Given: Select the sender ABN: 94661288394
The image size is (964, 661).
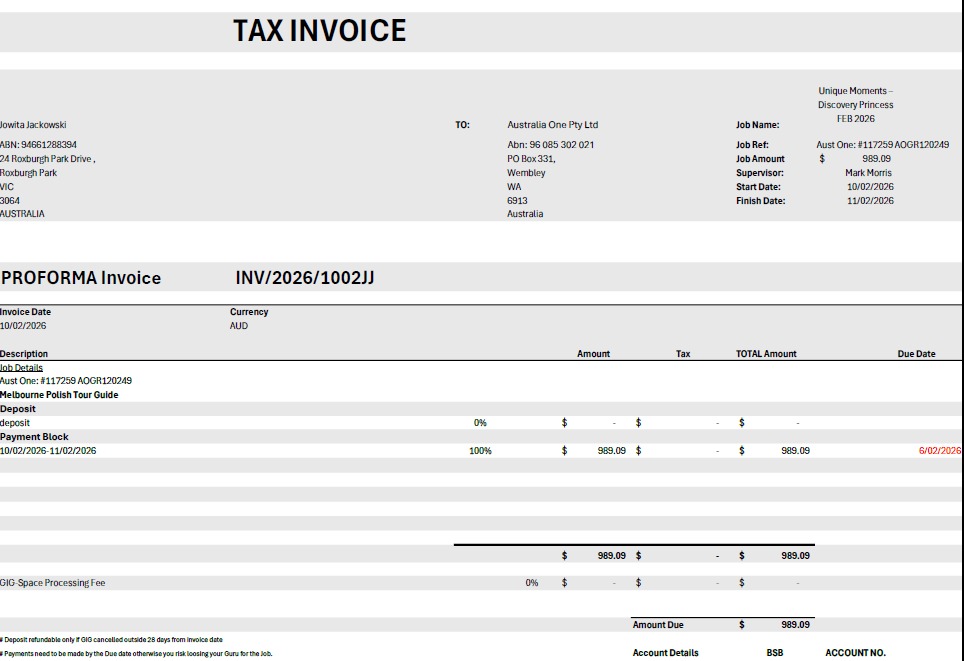Looking at the screenshot, I should (38, 144).
